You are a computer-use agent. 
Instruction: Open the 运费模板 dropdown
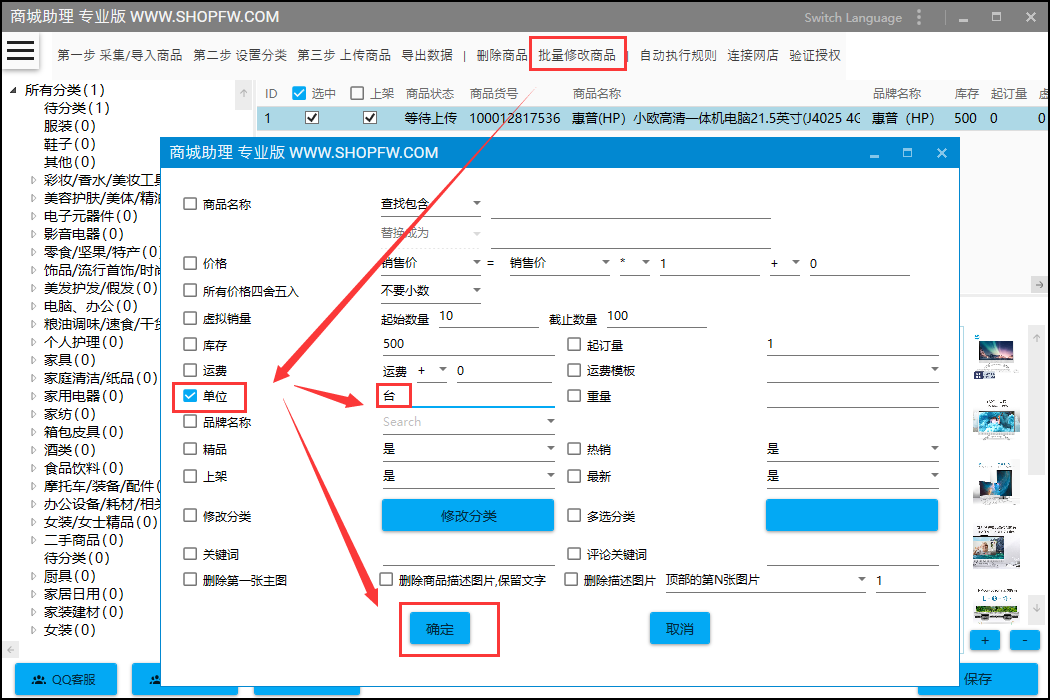[x=852, y=370]
